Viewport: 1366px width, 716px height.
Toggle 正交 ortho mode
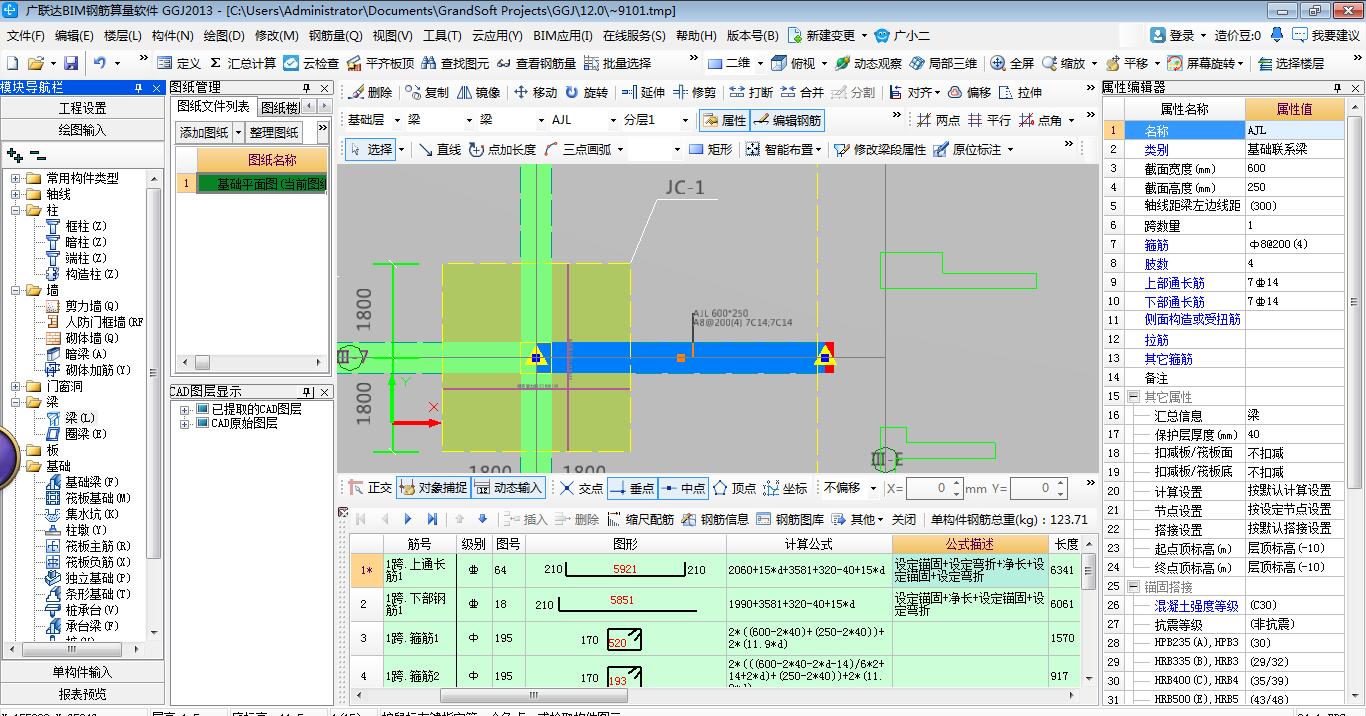tap(370, 488)
